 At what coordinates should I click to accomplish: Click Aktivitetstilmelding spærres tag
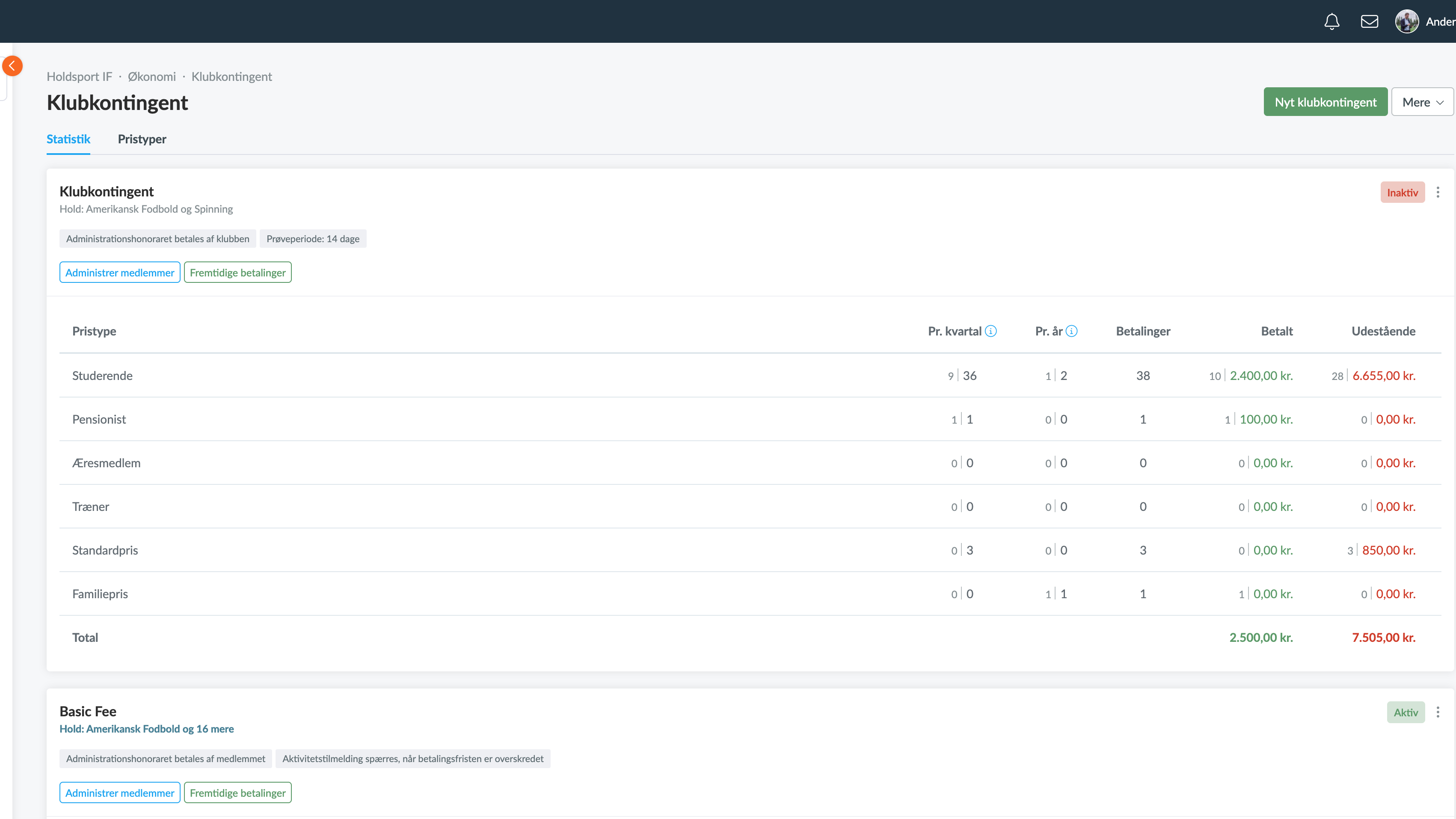(412, 759)
